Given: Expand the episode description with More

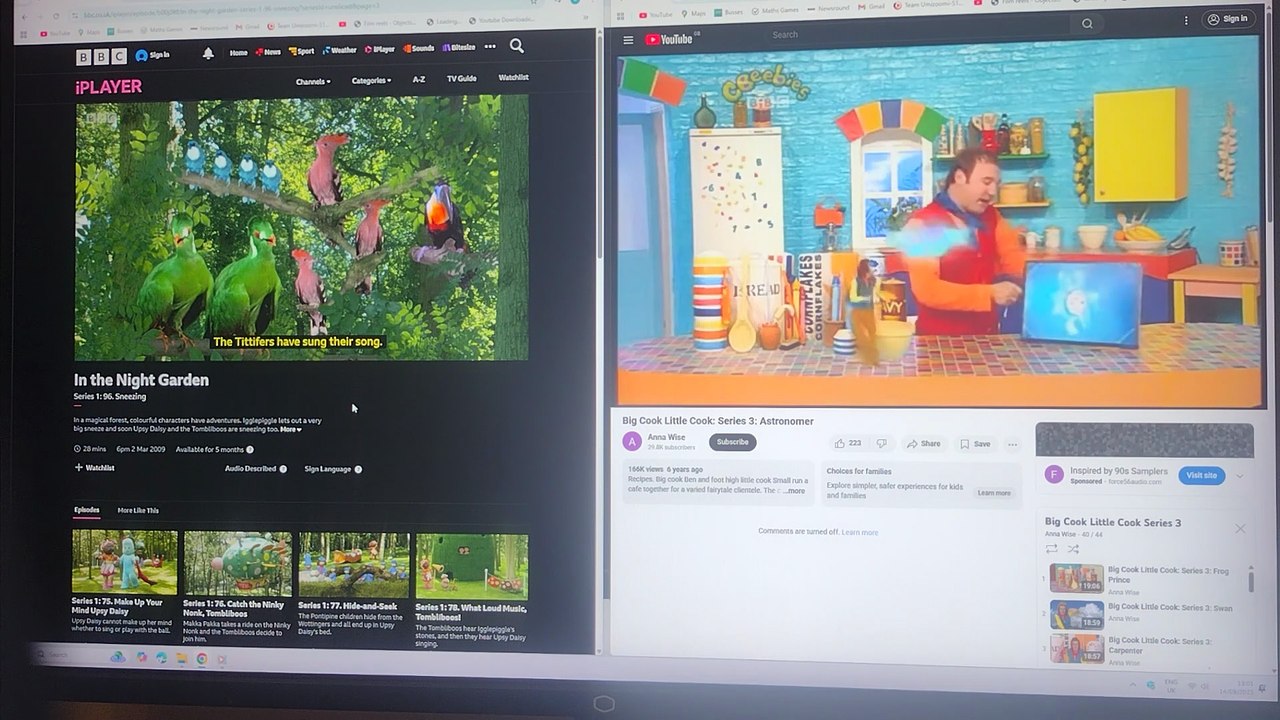Looking at the screenshot, I should [x=290, y=429].
